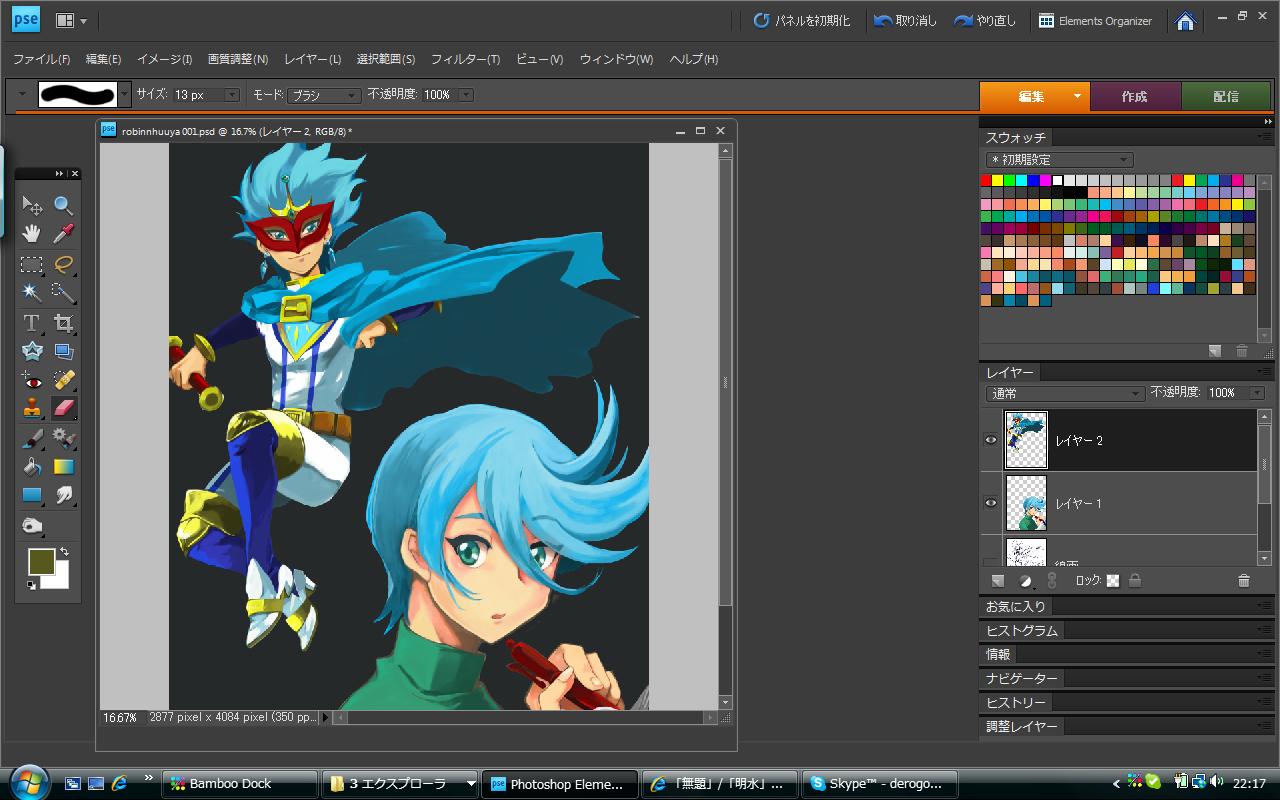Open Elements Organizer
This screenshot has width=1280, height=800.
(x=1095, y=20)
